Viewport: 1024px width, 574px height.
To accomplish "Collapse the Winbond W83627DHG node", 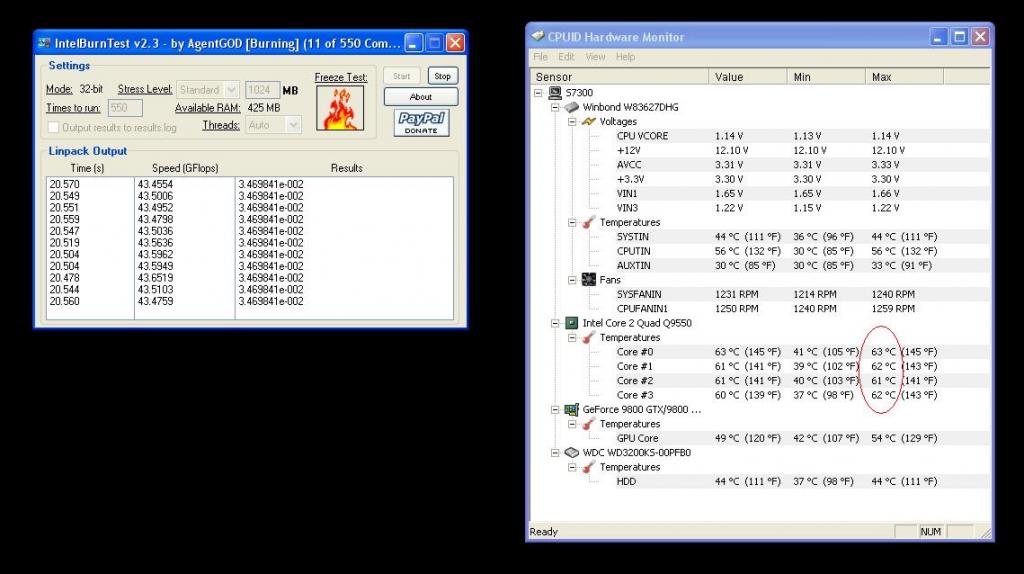I will (555, 107).
